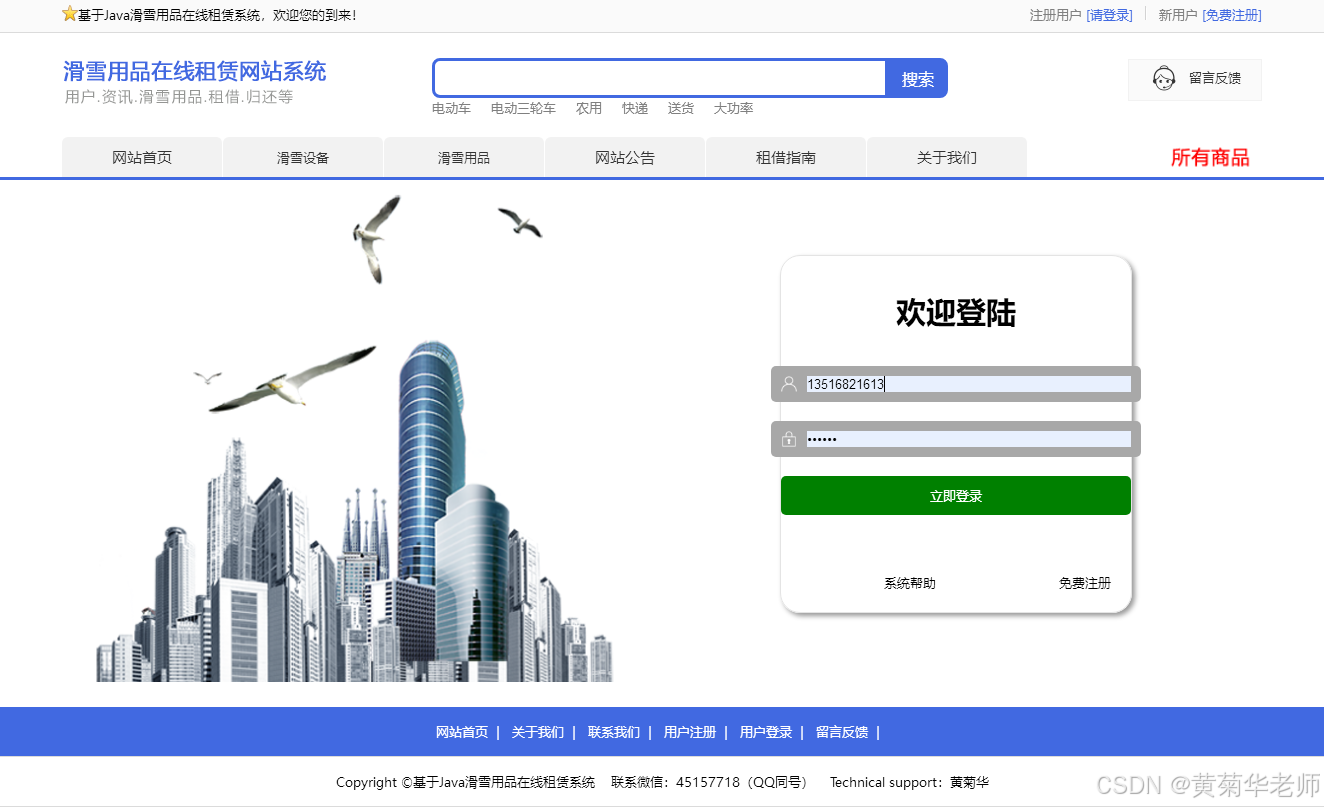
Task: Open the 滑雪设备 navigation tab
Action: (x=303, y=157)
